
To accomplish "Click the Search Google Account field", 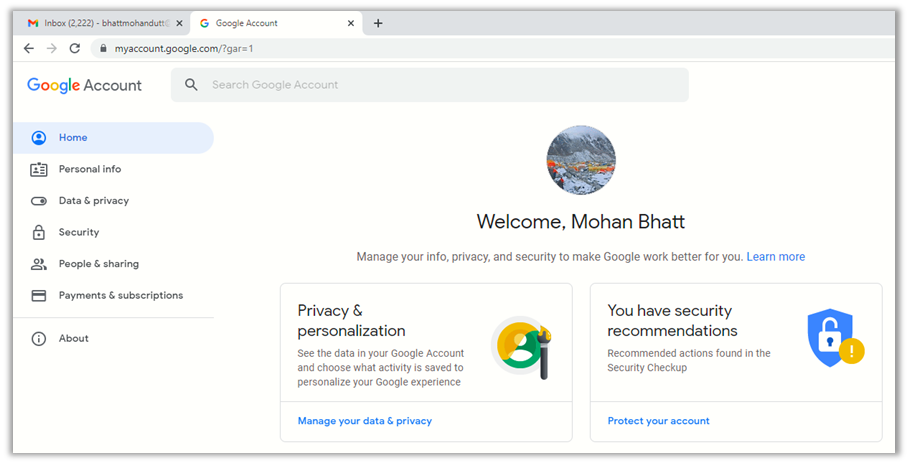I will click(430, 85).
